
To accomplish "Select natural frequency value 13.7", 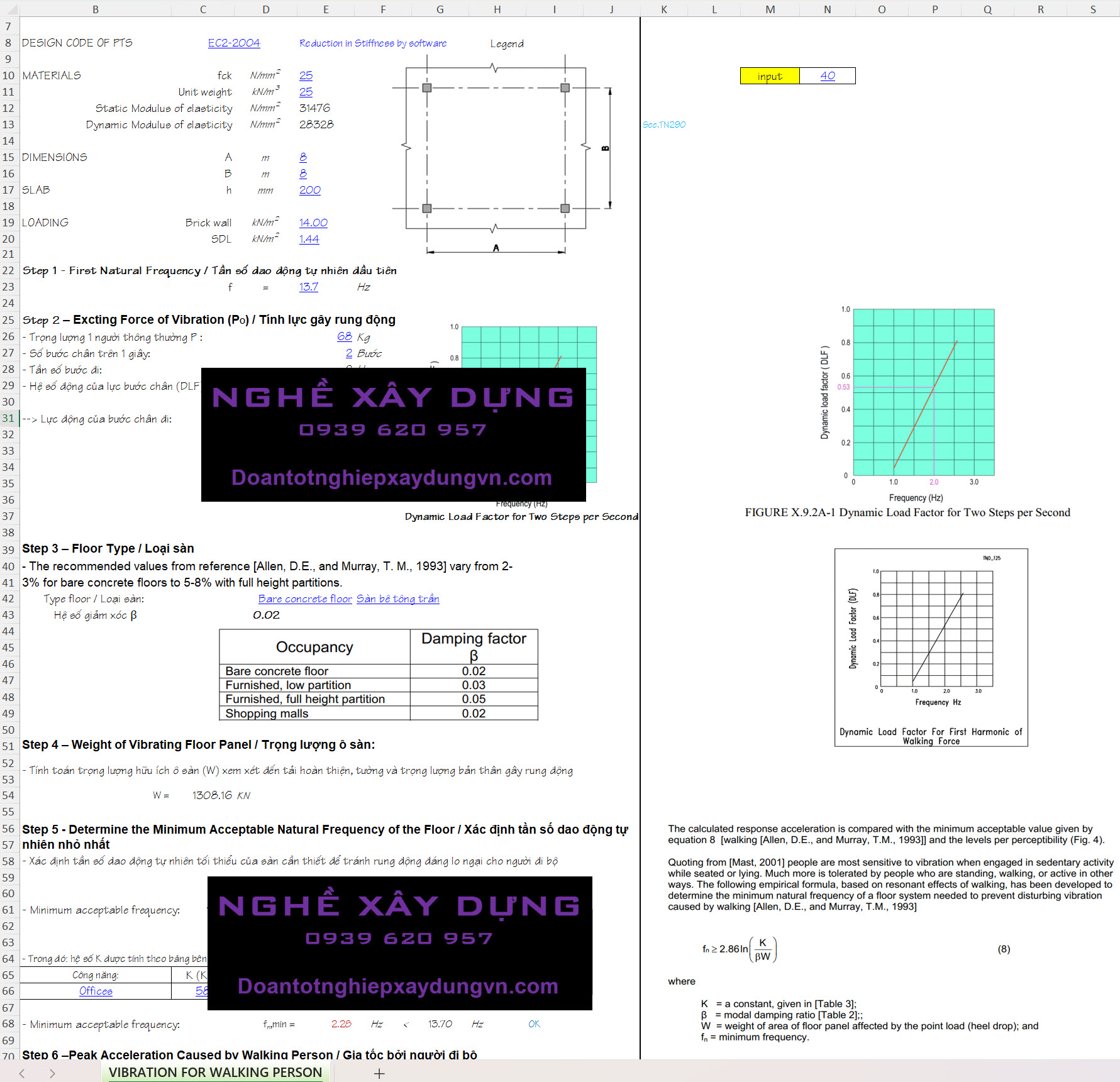I will (308, 287).
